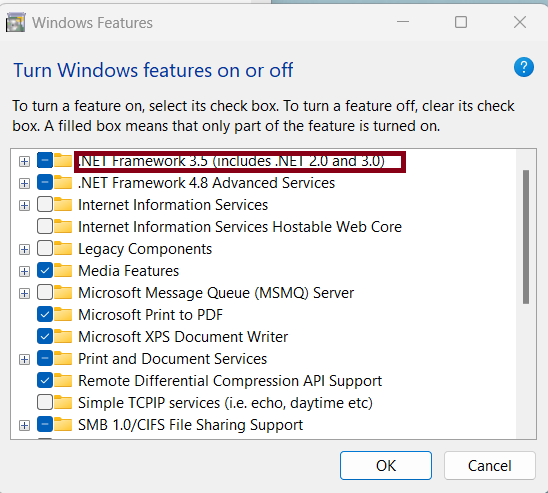The image size is (548, 493).
Task: Click the Cancel button
Action: tap(490, 465)
